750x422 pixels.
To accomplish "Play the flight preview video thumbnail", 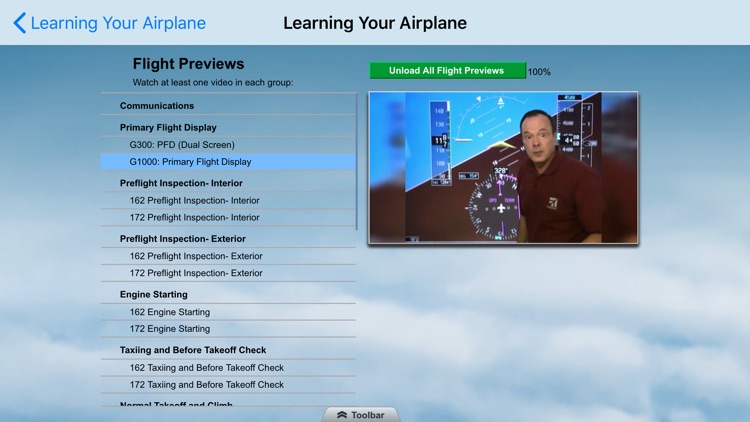I will [503, 168].
